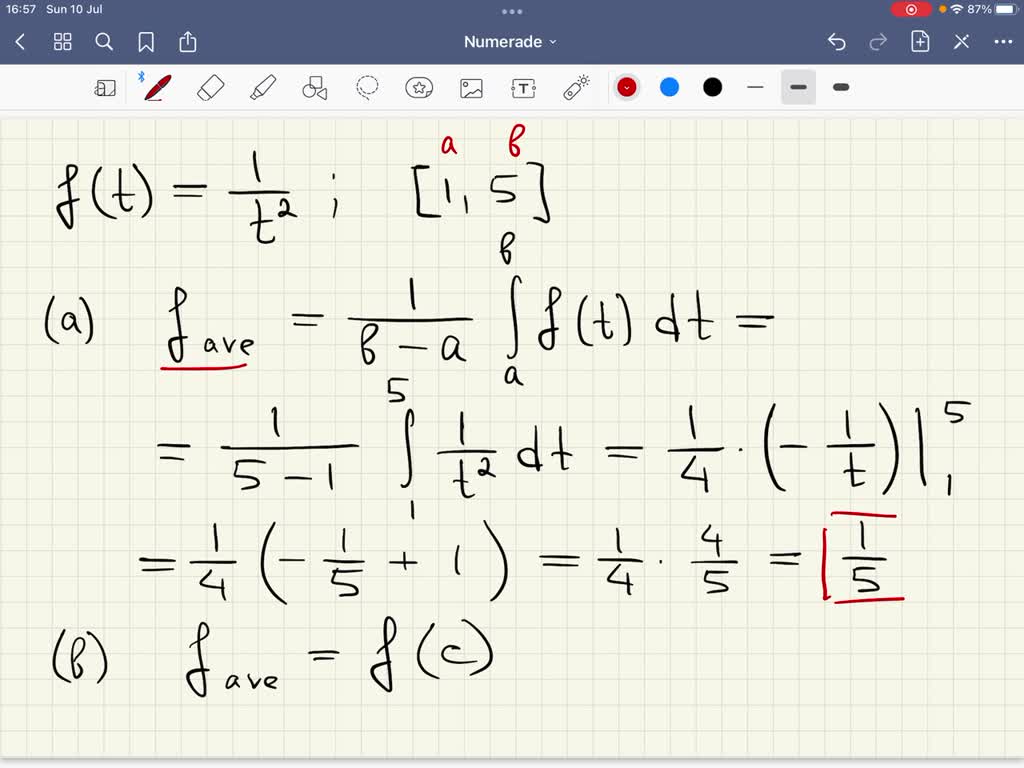
Task: Select the blue ink color swatch
Action: [669, 87]
